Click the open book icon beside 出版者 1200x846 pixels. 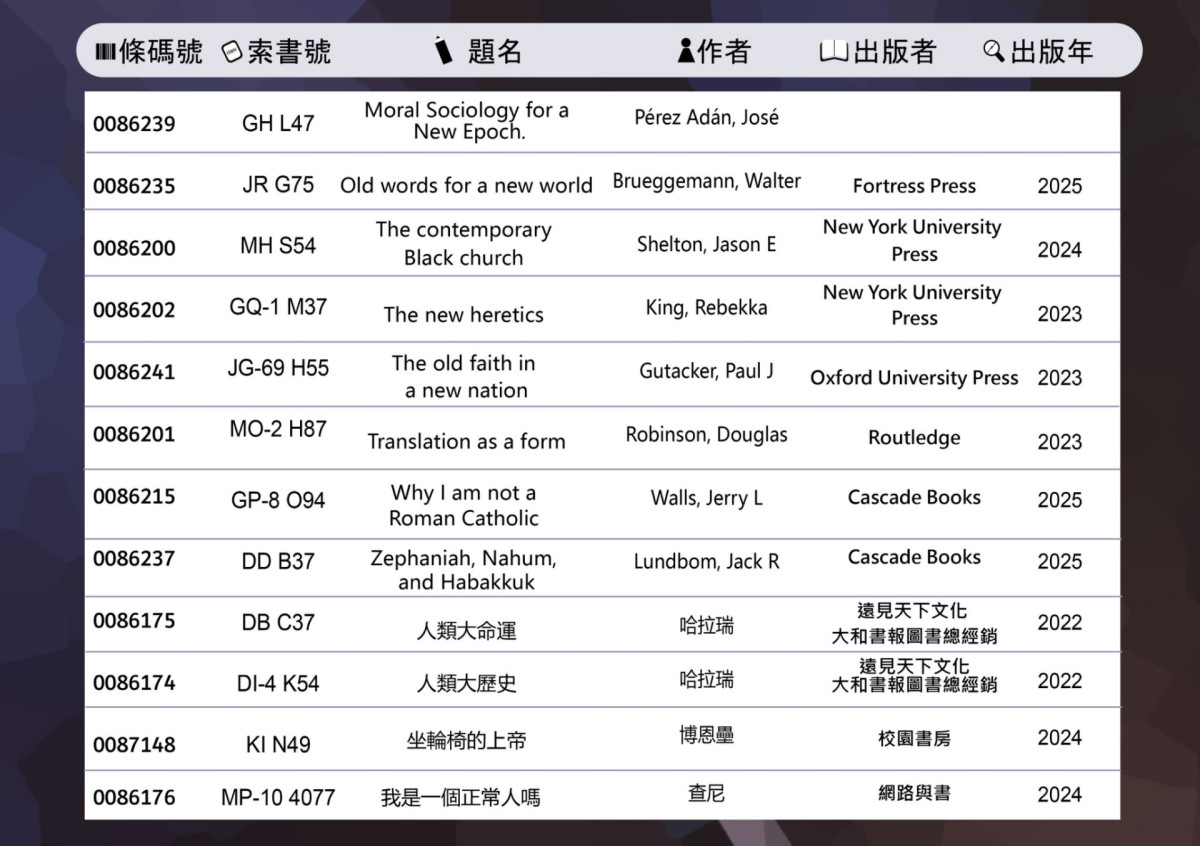833,51
